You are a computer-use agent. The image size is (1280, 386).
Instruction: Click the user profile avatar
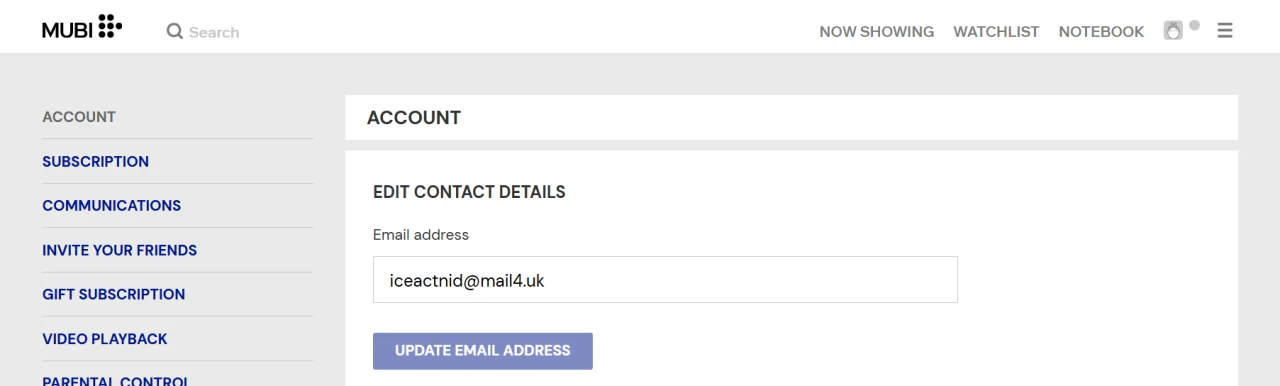[1173, 31]
